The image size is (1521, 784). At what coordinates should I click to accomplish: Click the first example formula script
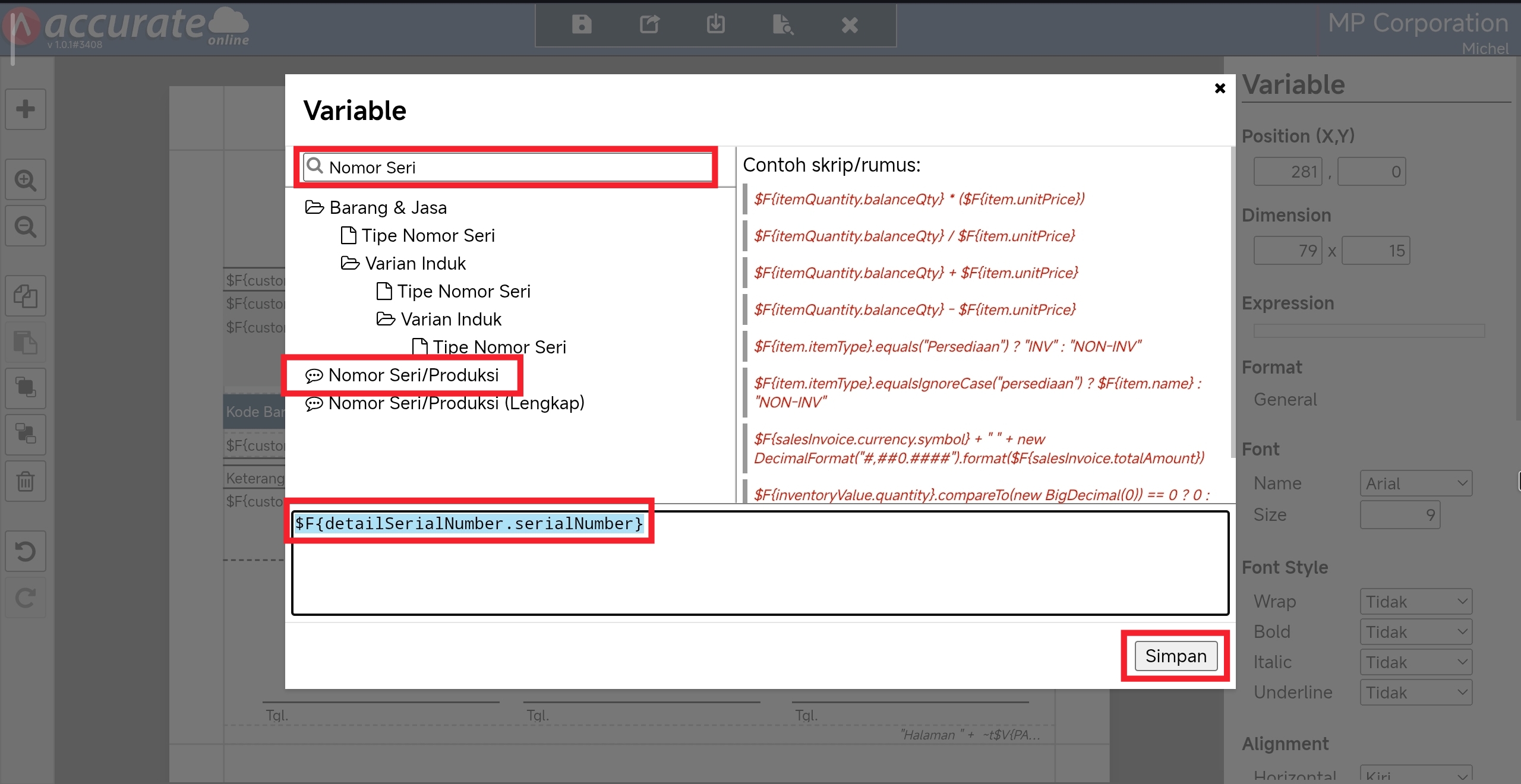pos(919,199)
